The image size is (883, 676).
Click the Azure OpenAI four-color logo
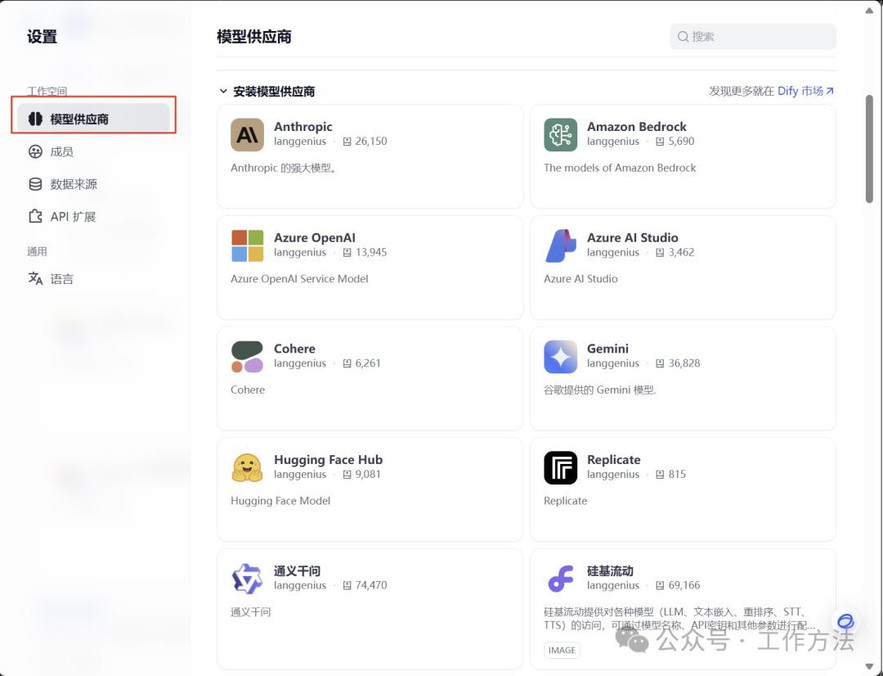pos(247,246)
